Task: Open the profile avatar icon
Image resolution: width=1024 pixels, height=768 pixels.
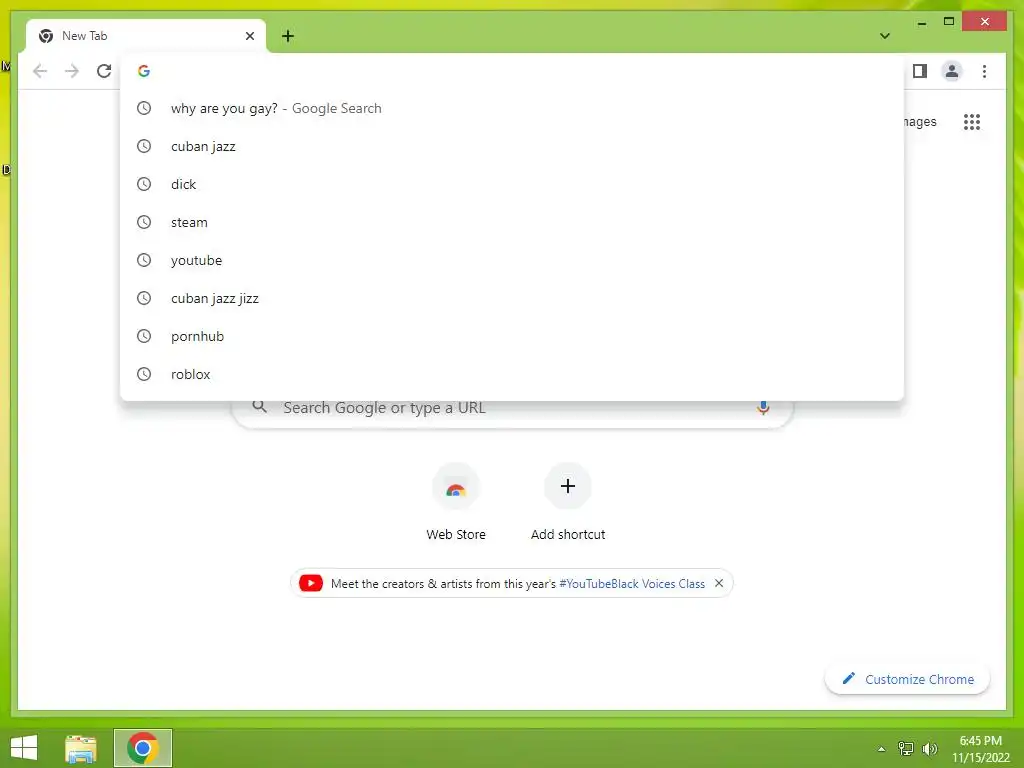Action: coord(952,71)
